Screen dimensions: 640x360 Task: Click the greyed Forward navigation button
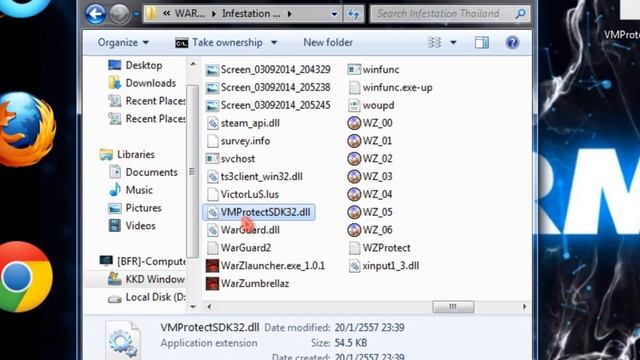119,13
